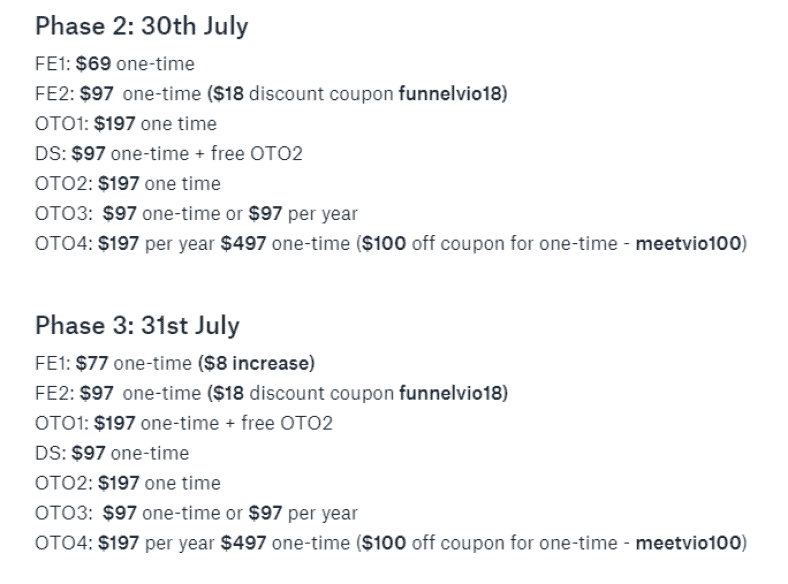Click the OTO2 $197 price in Phase 3
Image resolution: width=788 pixels, height=584 pixels.
[x=119, y=483]
